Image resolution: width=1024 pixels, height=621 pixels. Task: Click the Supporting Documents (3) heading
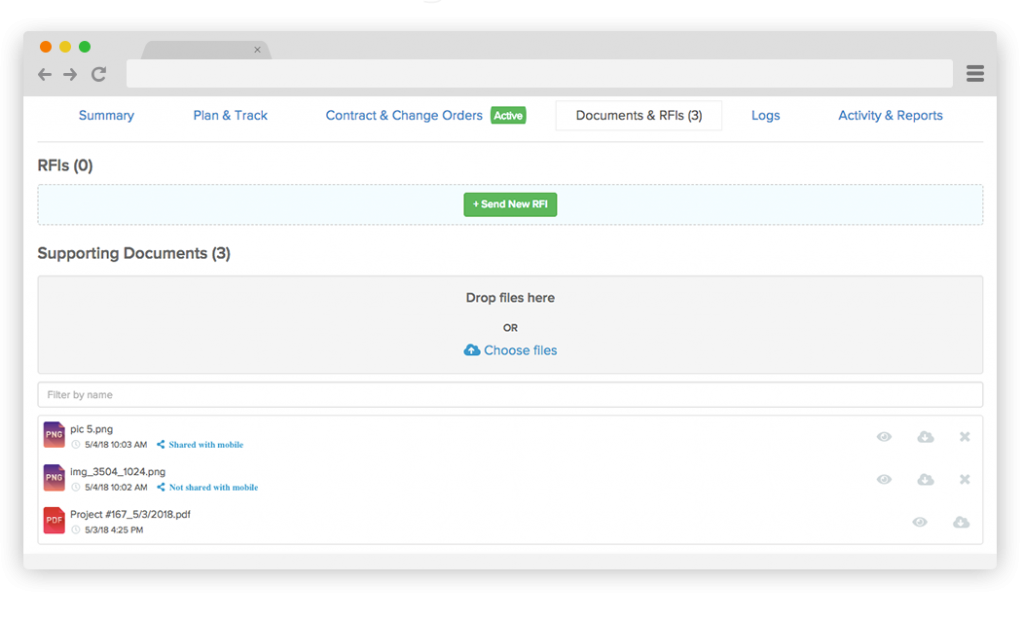pyautogui.click(x=134, y=253)
